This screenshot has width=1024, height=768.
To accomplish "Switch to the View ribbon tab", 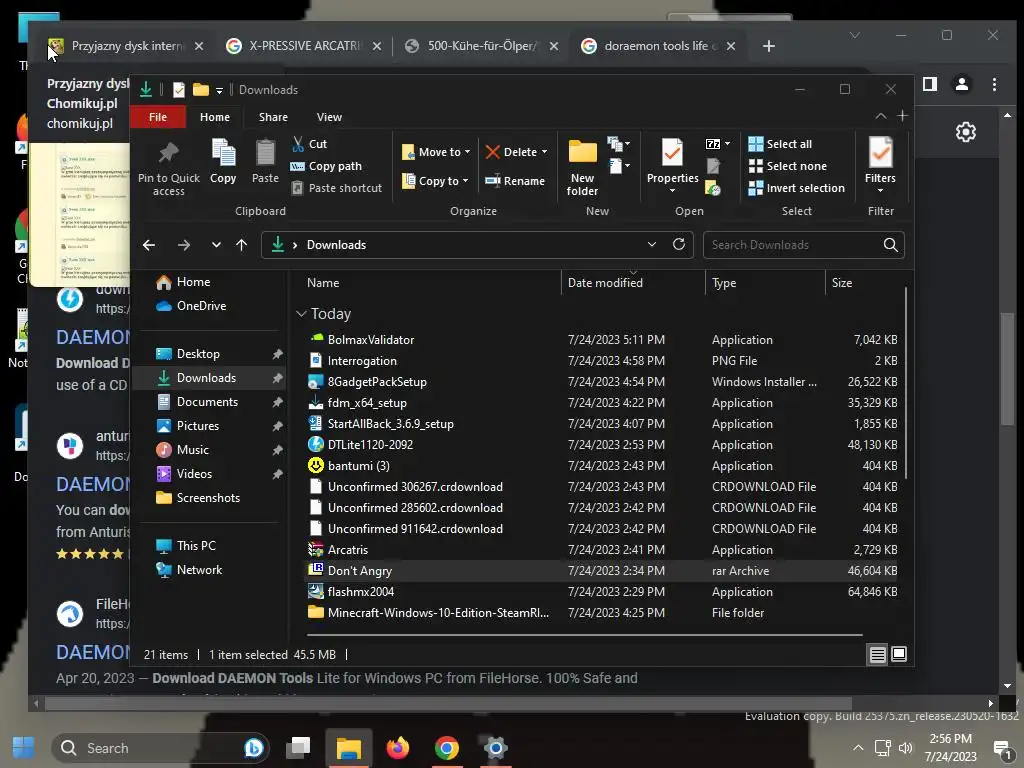I will tap(329, 117).
